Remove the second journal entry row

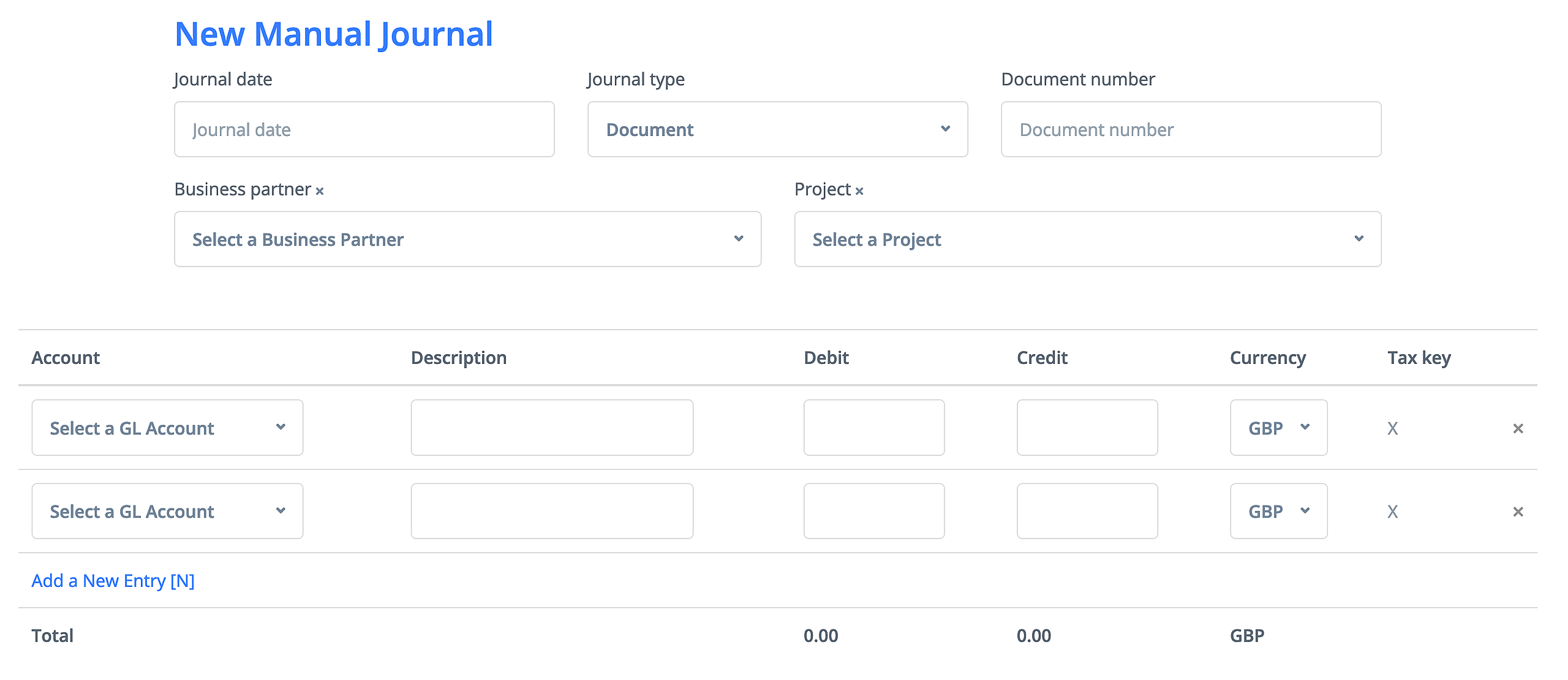(x=1518, y=512)
